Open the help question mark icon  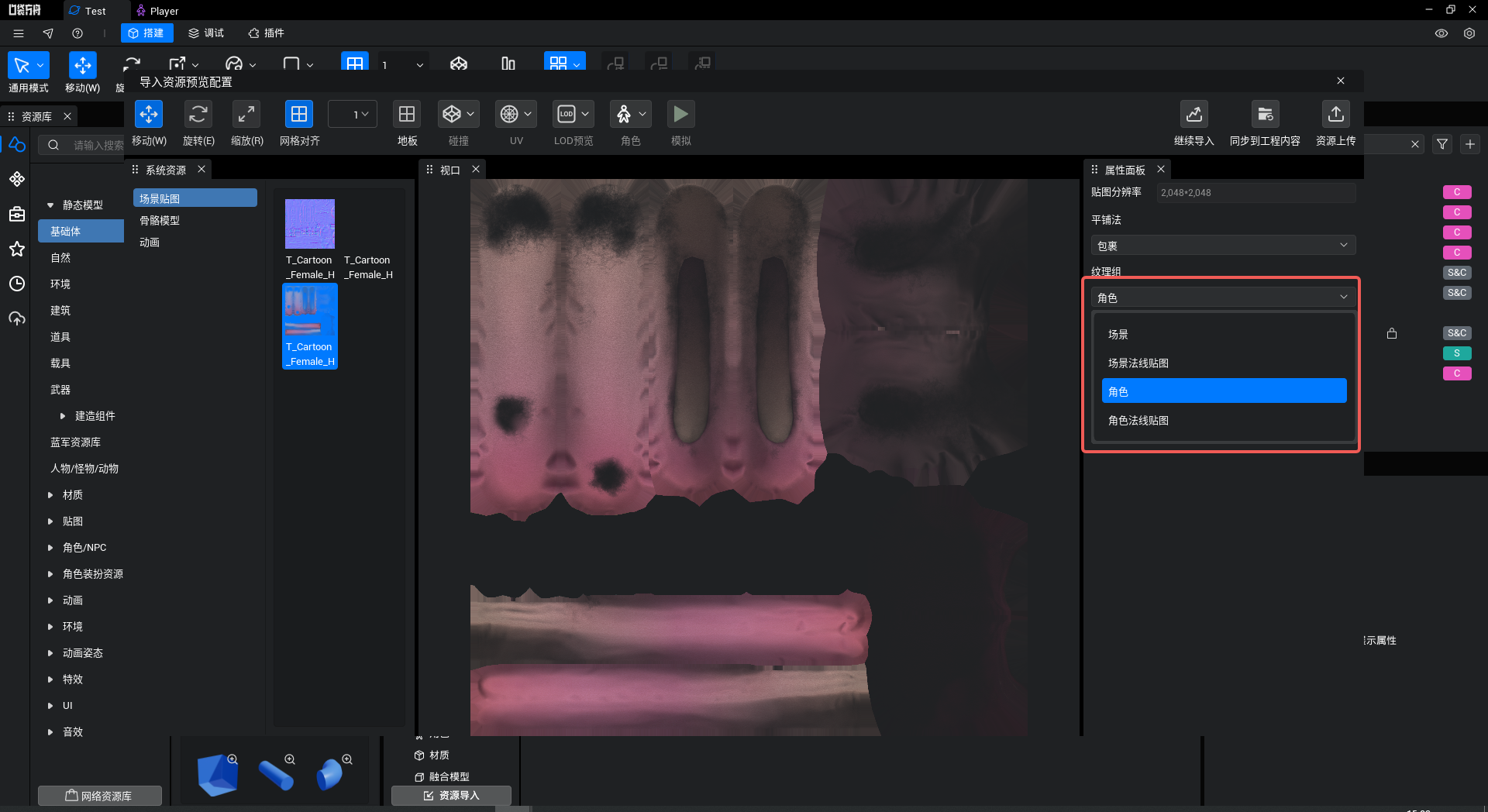77,33
